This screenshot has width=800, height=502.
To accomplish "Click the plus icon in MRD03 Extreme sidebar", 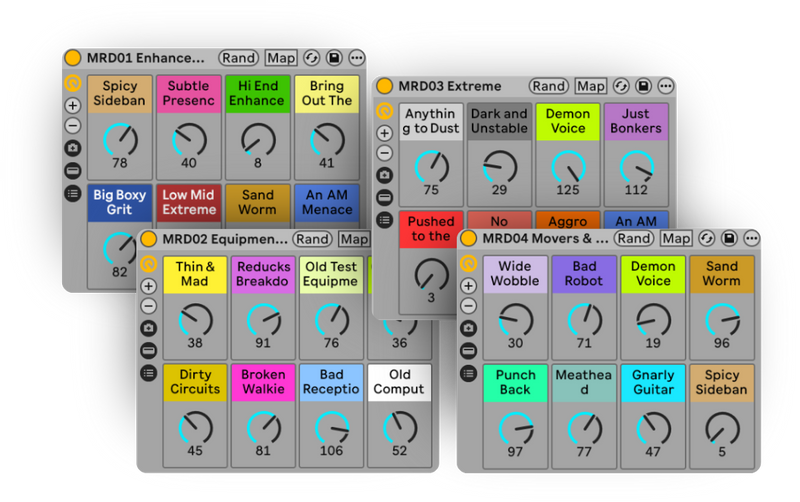I will [x=384, y=131].
